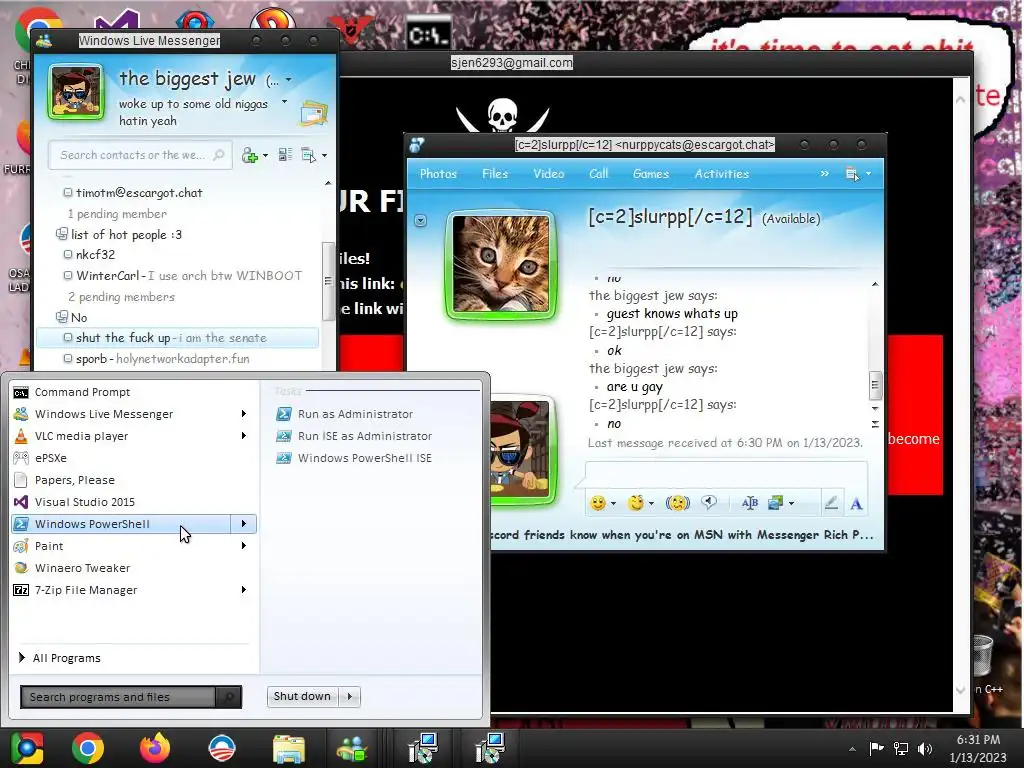Change the font with the blue A icon

pyautogui.click(x=856, y=504)
